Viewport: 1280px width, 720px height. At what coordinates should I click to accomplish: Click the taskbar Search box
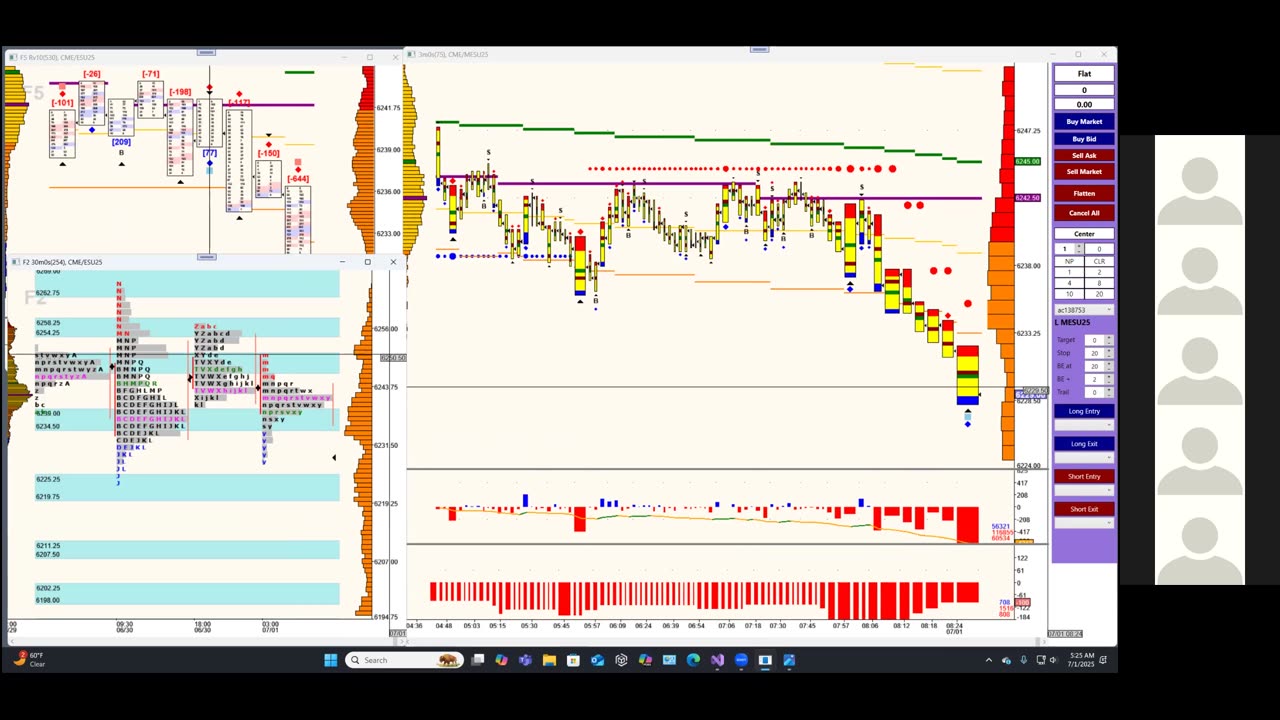coord(403,660)
